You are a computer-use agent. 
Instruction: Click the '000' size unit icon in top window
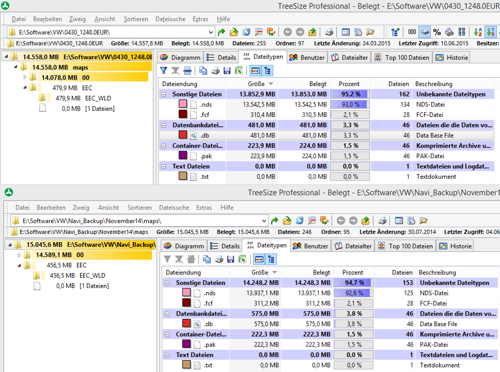click(412, 32)
